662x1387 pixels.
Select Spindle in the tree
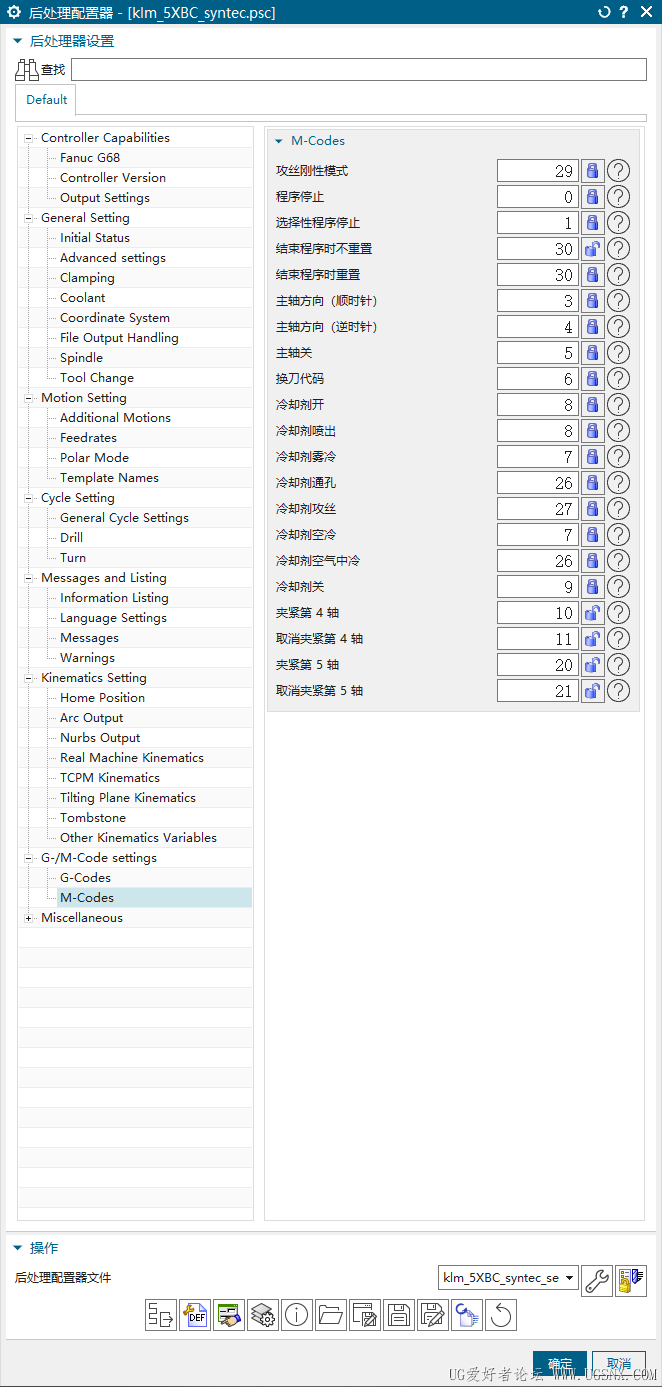tap(81, 358)
